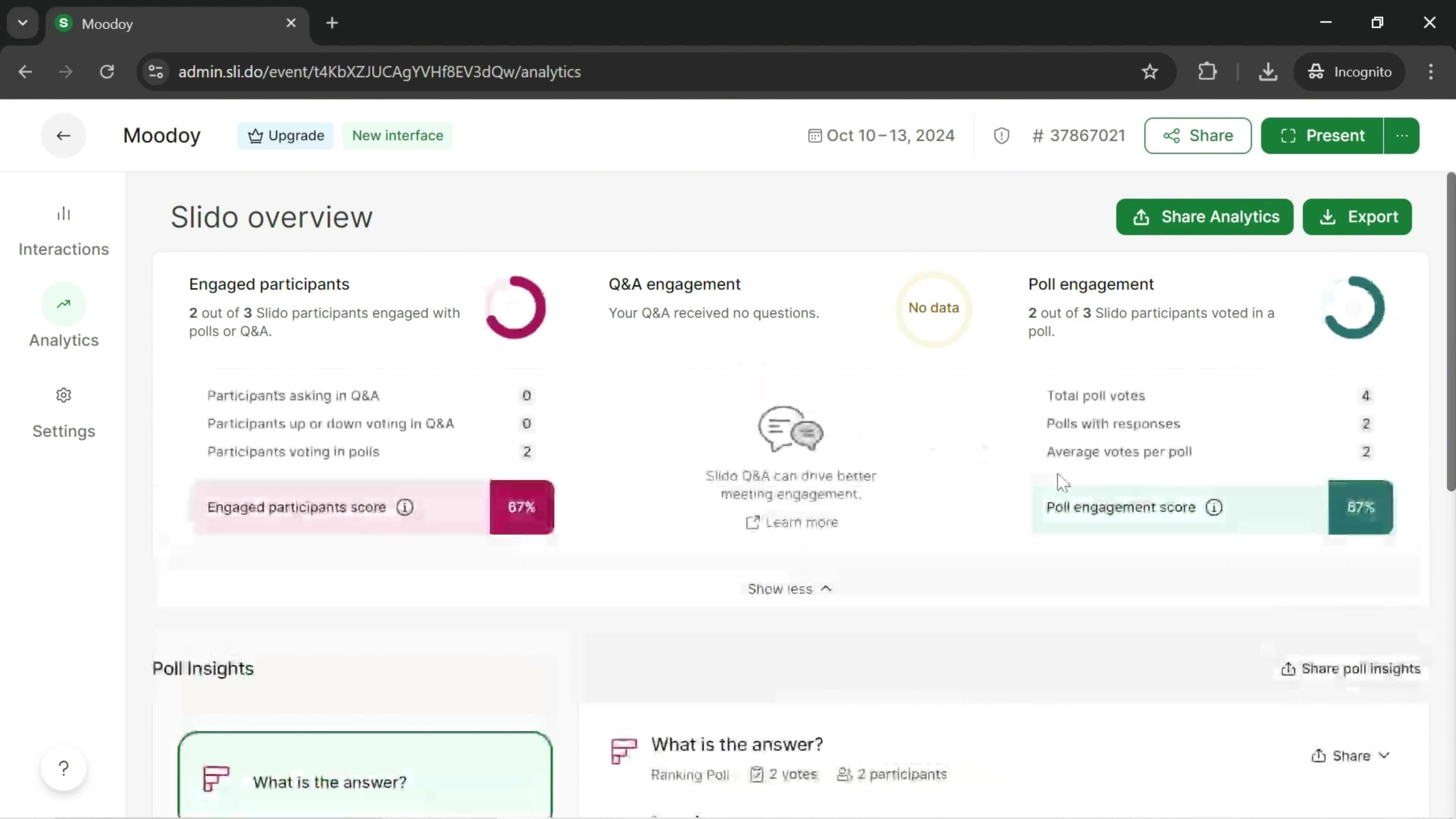Open the help question mark button

point(63,769)
